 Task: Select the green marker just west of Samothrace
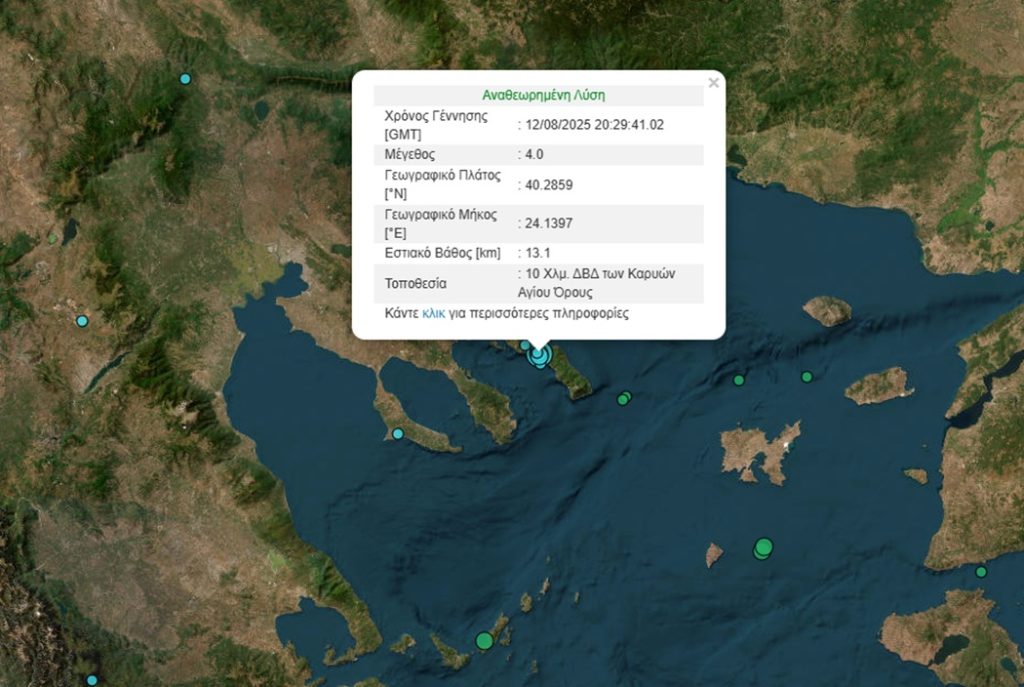807,377
